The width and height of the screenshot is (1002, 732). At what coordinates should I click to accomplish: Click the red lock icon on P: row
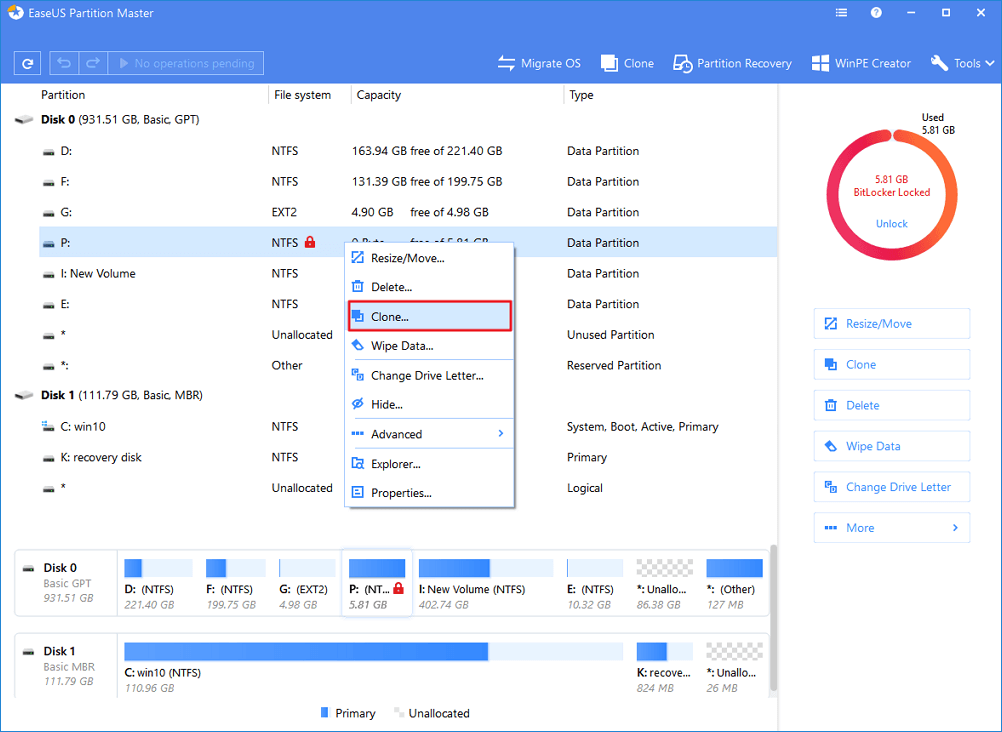click(310, 242)
